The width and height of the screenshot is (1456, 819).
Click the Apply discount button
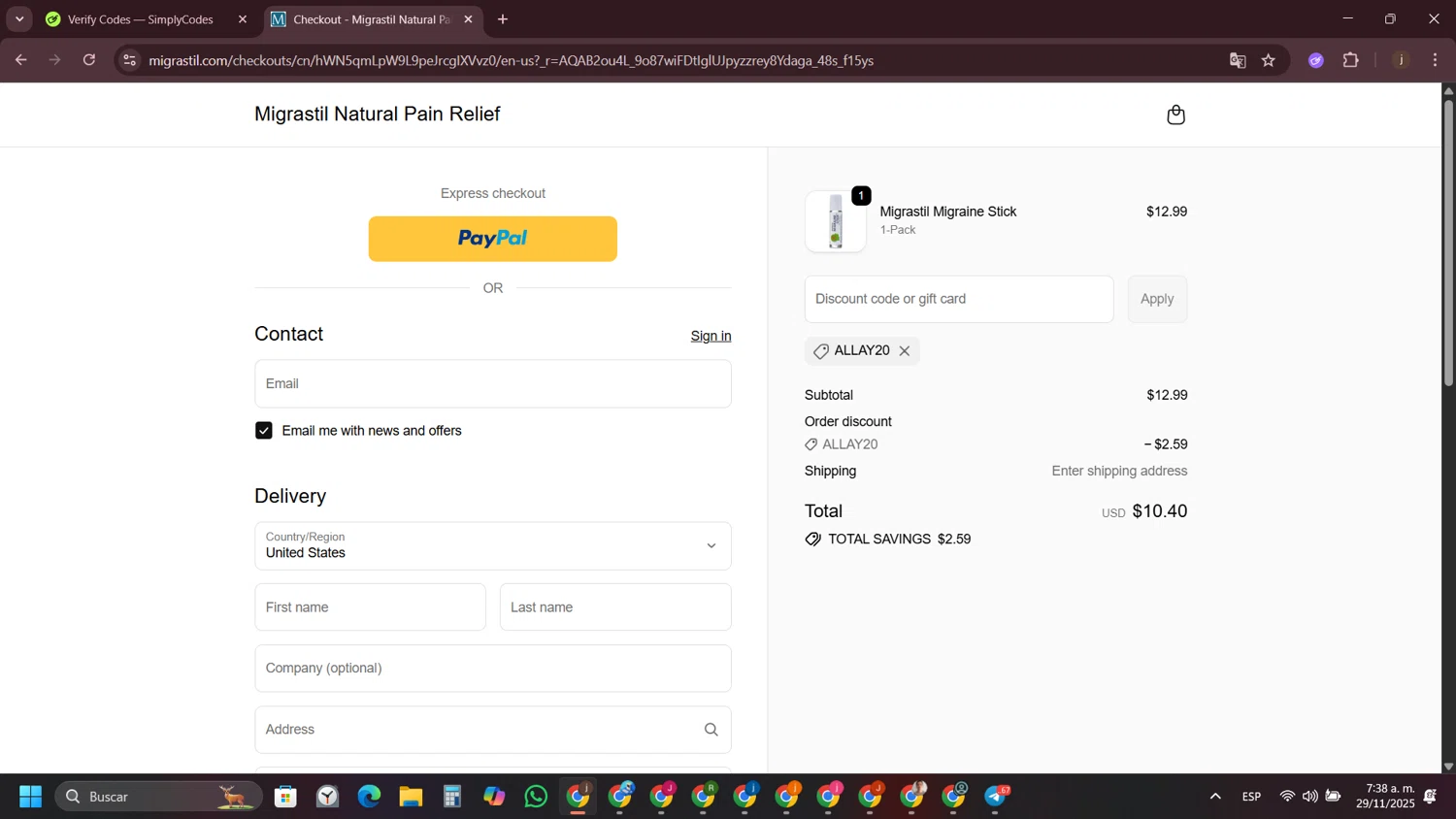coord(1157,299)
